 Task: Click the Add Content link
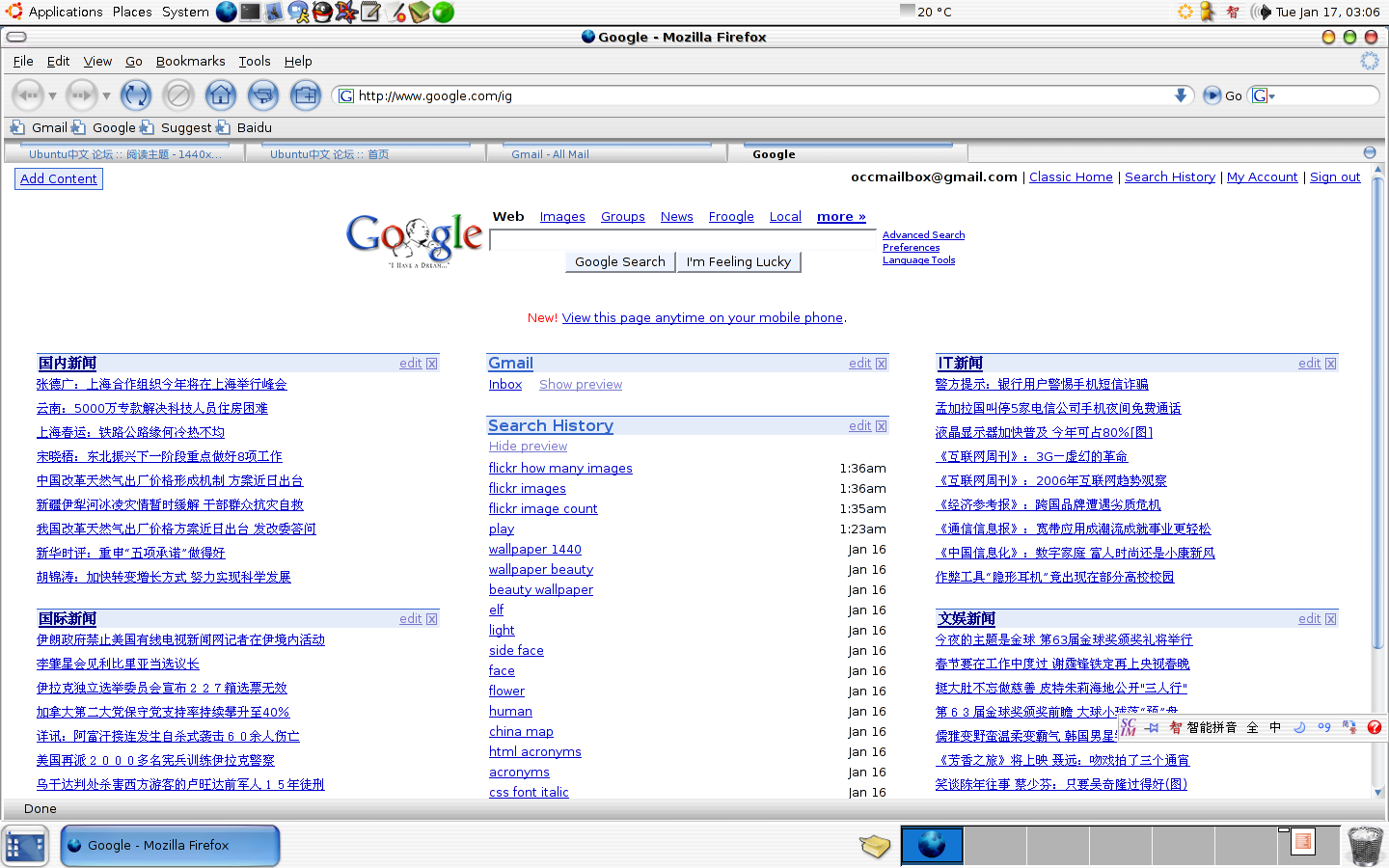coord(59,178)
